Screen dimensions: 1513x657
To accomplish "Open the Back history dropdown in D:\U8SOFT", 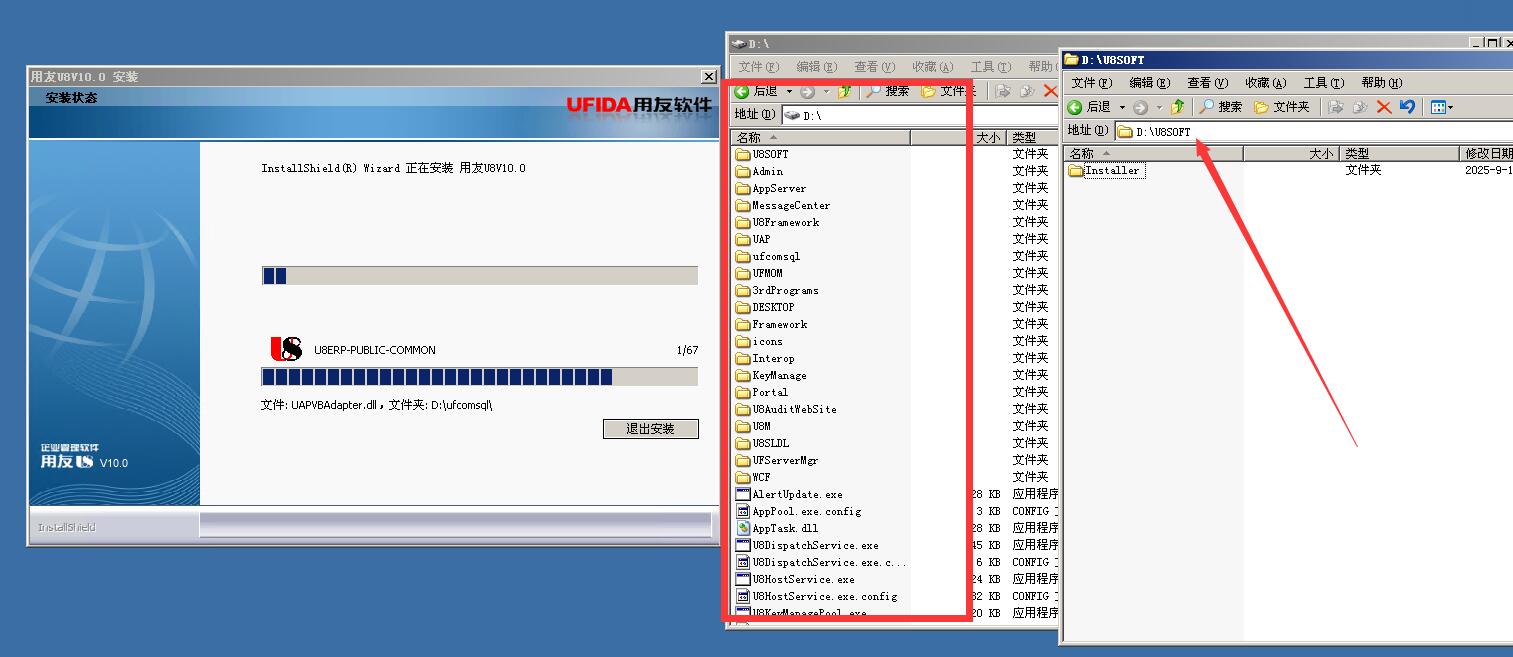I will 1122,107.
